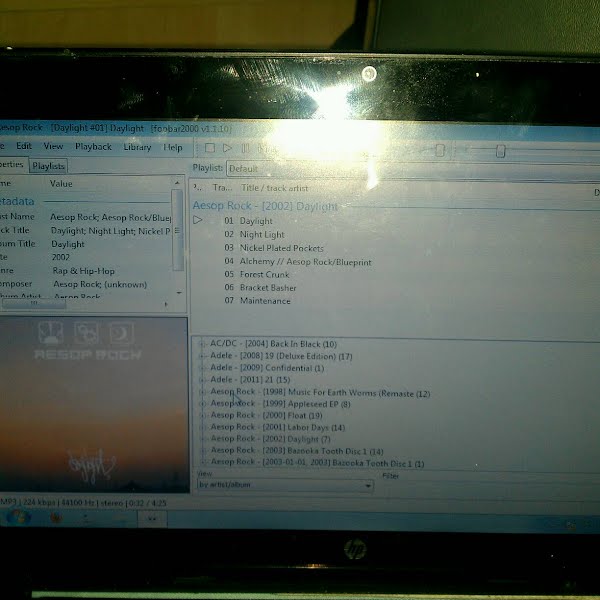This screenshot has height=600, width=600.
Task: Switch to the Playlists tab
Action: pos(48,166)
